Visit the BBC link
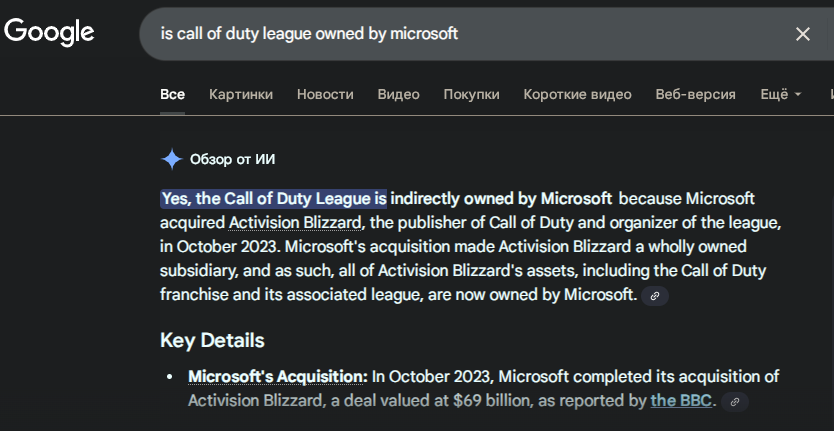Image resolution: width=834 pixels, height=431 pixels. click(x=681, y=401)
